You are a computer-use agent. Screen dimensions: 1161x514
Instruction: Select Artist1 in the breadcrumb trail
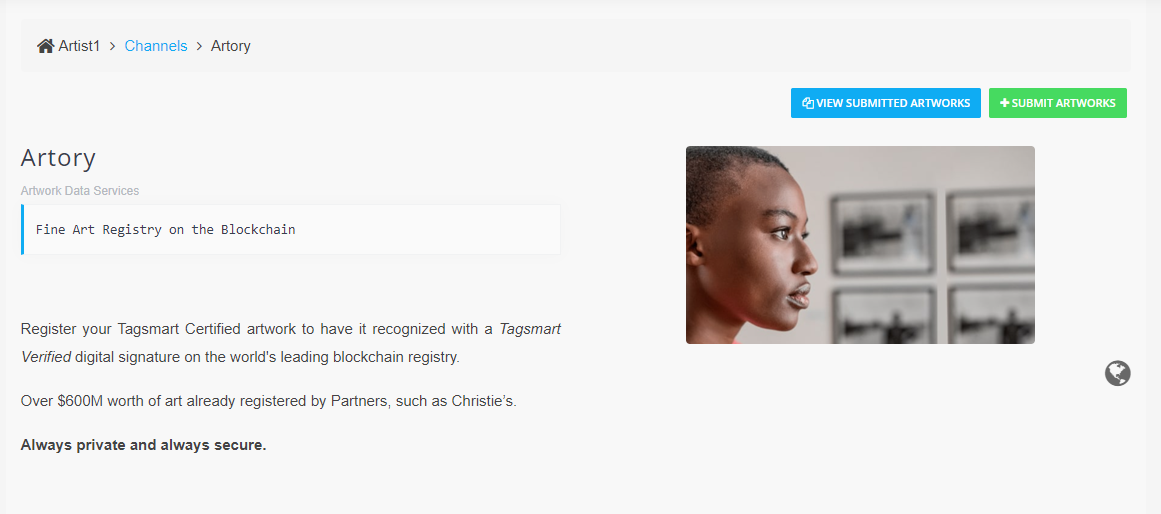click(x=79, y=46)
